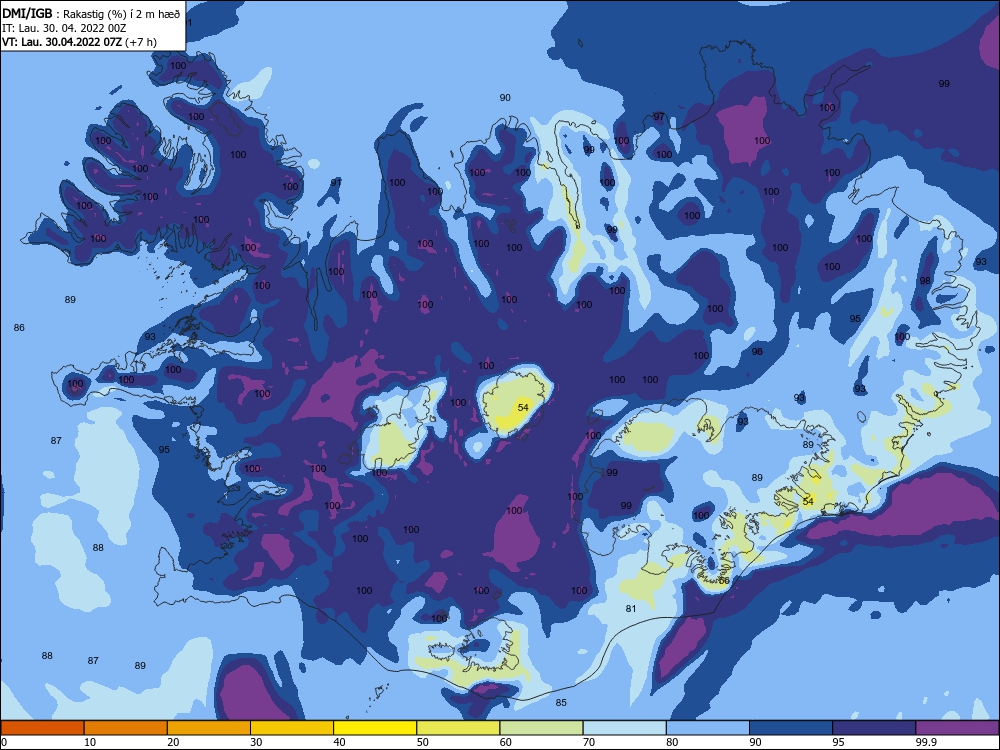Click the "85" humidity value on the map
This screenshot has width=1000, height=750.
click(x=561, y=703)
